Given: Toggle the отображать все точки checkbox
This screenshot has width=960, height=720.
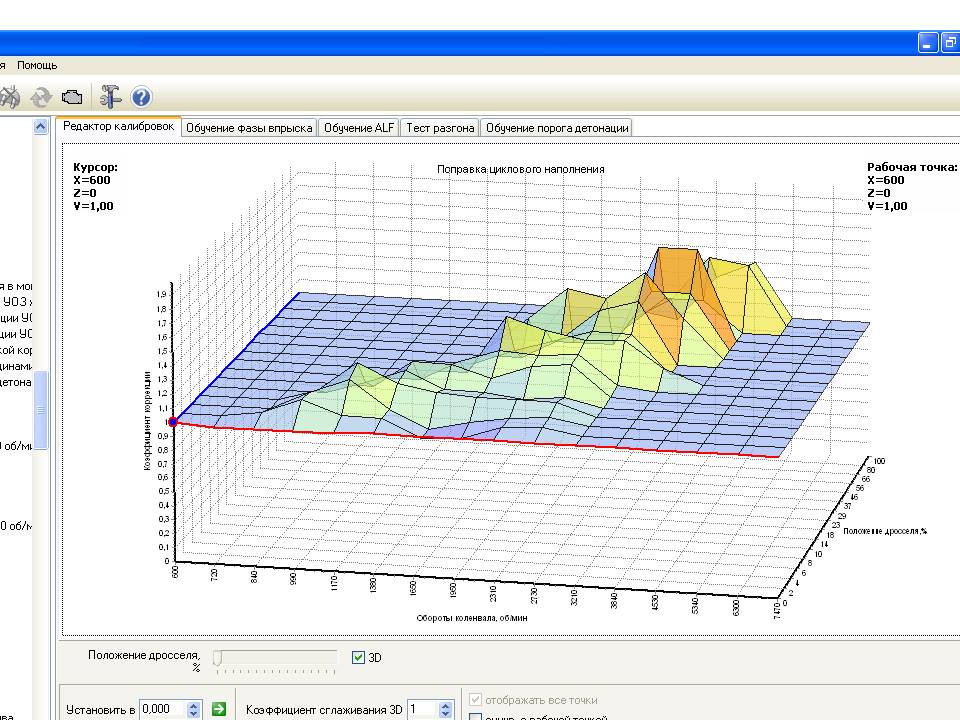Looking at the screenshot, I should click(474, 699).
